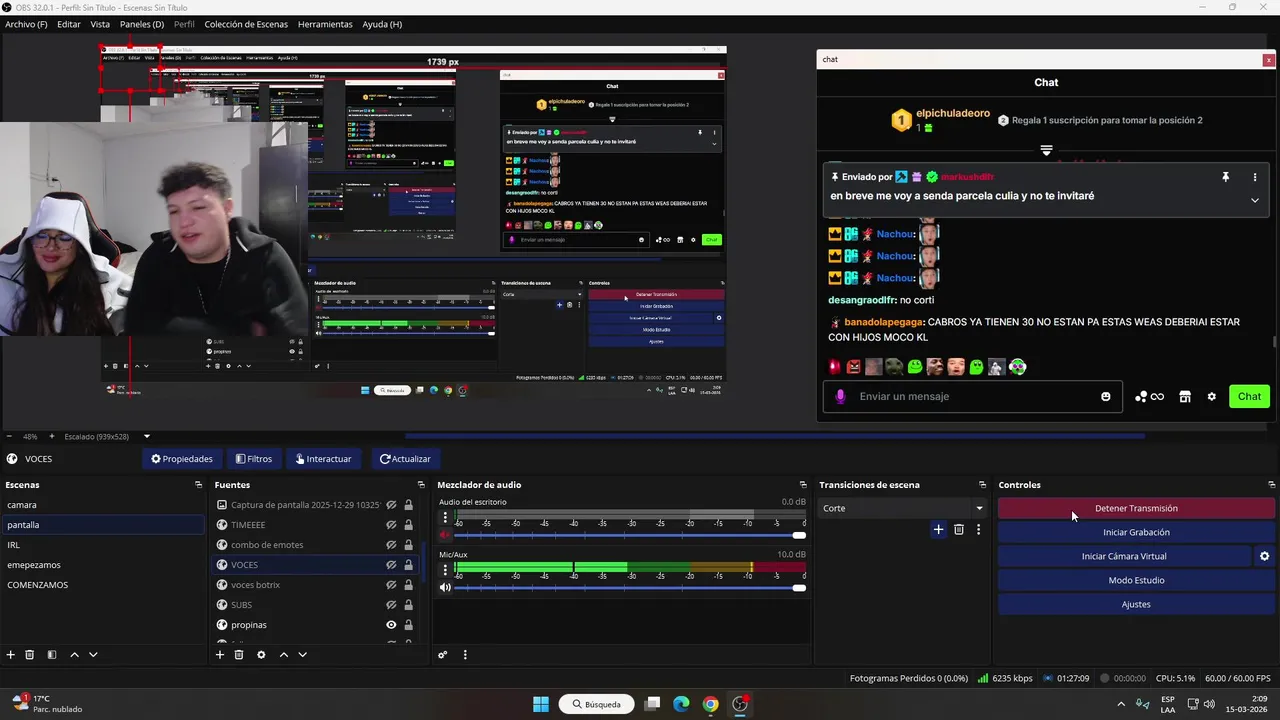Open Audio del escritorio three-dot options
1280x720 pixels.
[445, 518]
